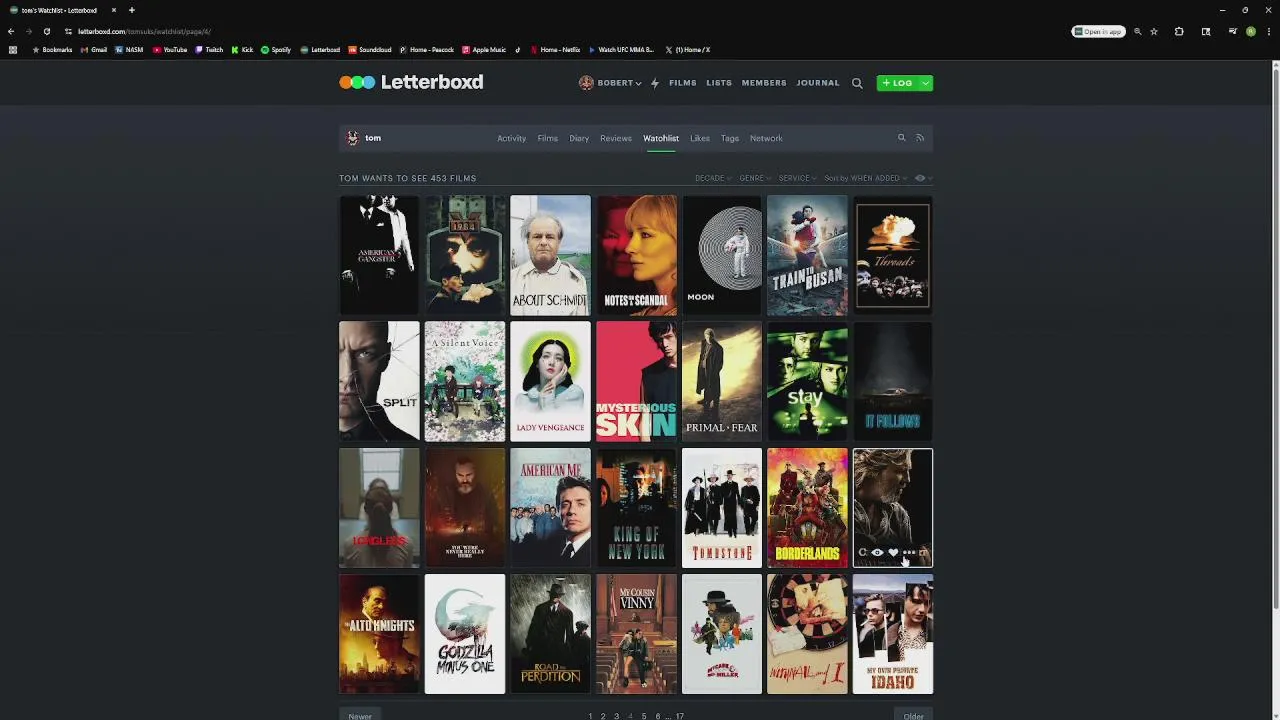
Task: Click the green LOG button
Action: [898, 83]
